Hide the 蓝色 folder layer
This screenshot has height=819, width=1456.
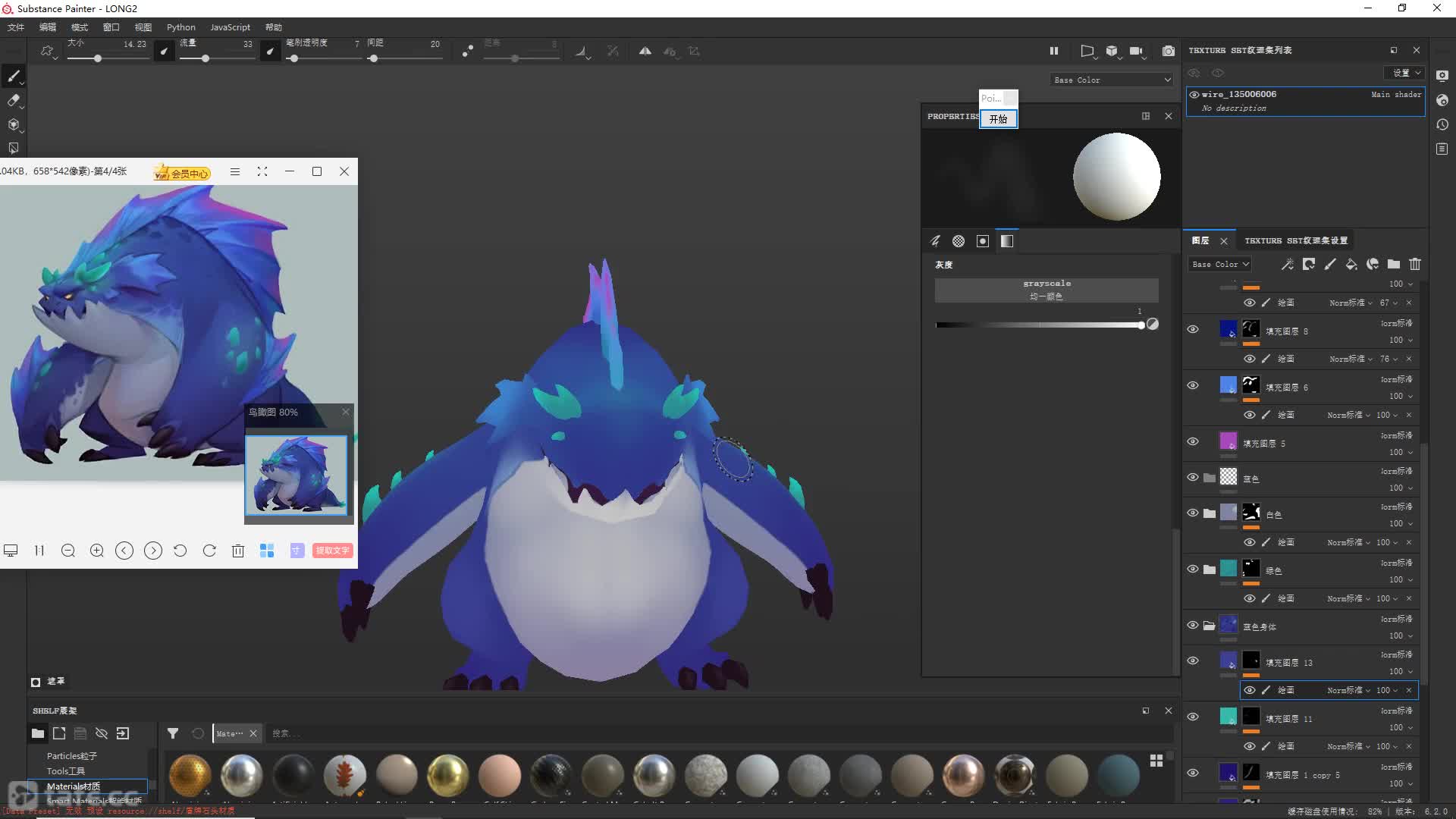tap(1193, 477)
